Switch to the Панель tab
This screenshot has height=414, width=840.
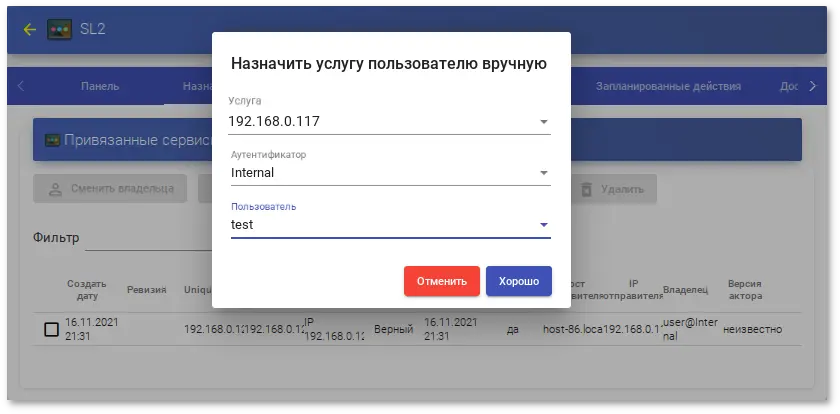100,86
